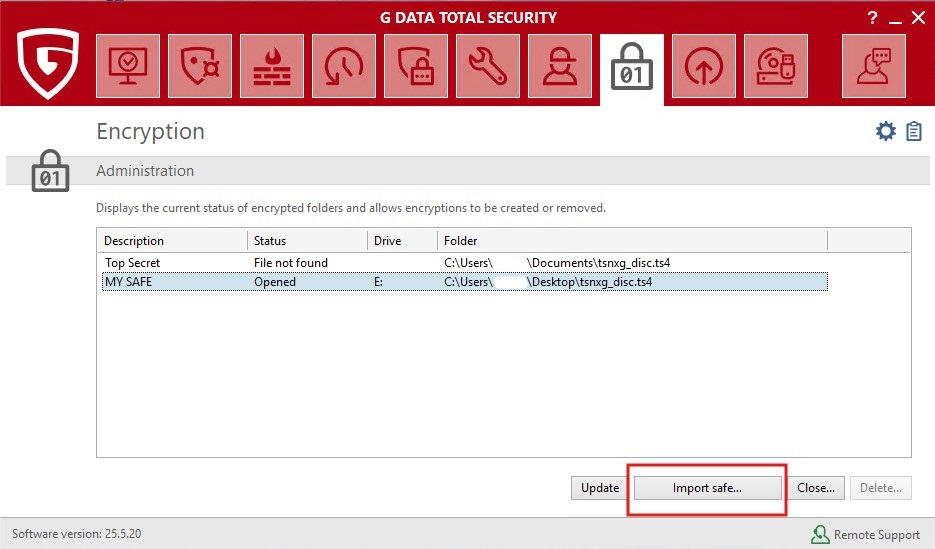935x549 pixels.
Task: Sort by the Status column header
Action: (x=307, y=241)
